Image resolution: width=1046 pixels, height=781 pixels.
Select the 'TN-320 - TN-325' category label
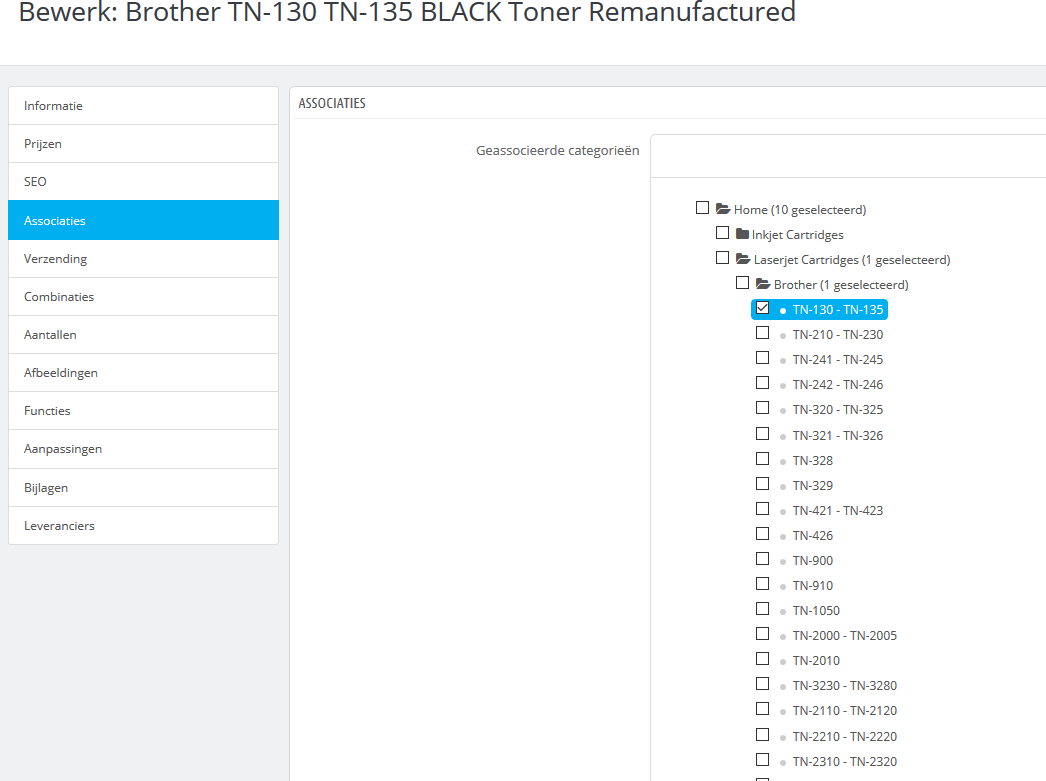838,410
